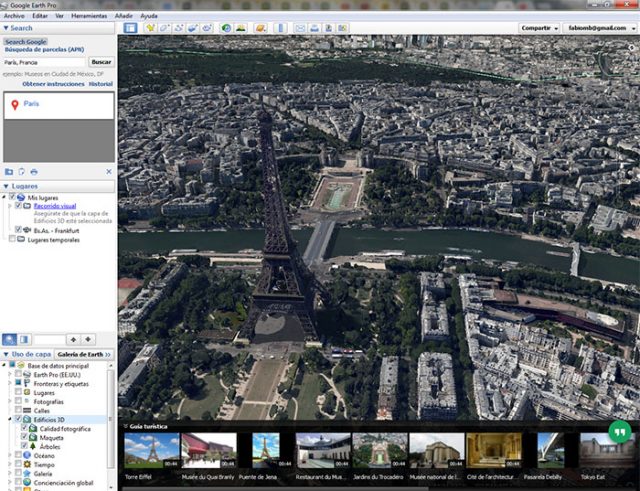This screenshot has height=491, width=640.
Task: Open the Archivo menu
Action: 14,16
